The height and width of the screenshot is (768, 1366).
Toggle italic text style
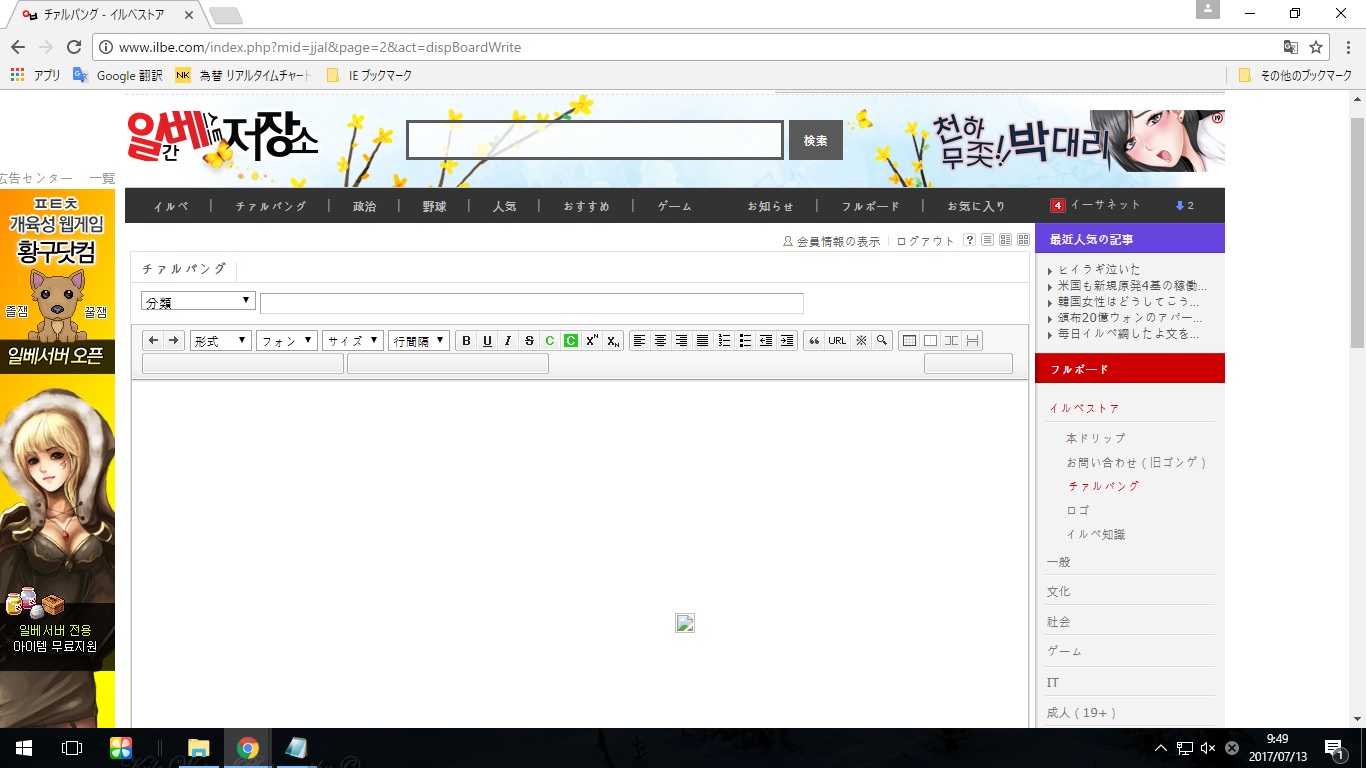(x=508, y=341)
